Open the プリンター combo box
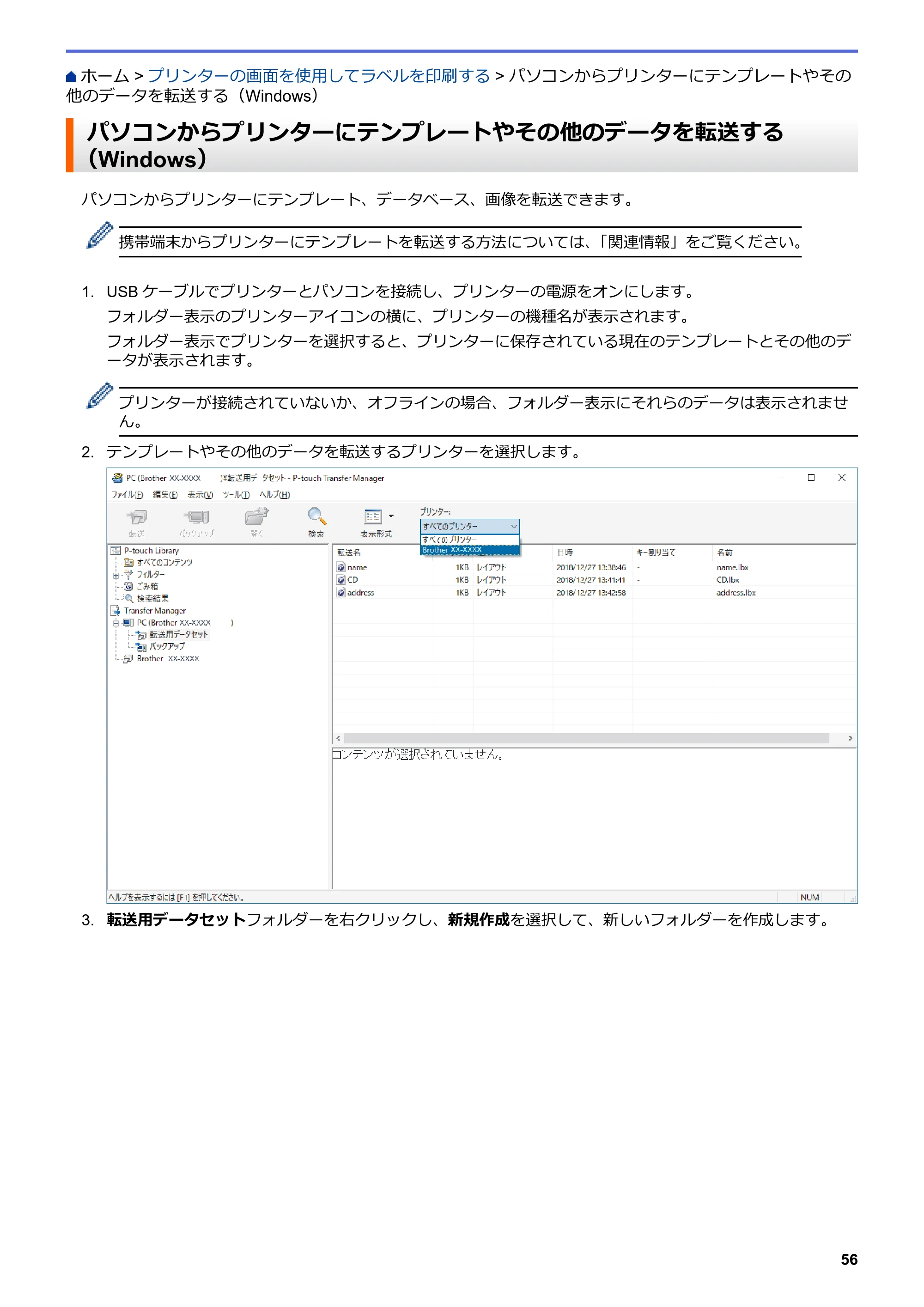This screenshot has height=1307, width=924. pyautogui.click(x=470, y=527)
